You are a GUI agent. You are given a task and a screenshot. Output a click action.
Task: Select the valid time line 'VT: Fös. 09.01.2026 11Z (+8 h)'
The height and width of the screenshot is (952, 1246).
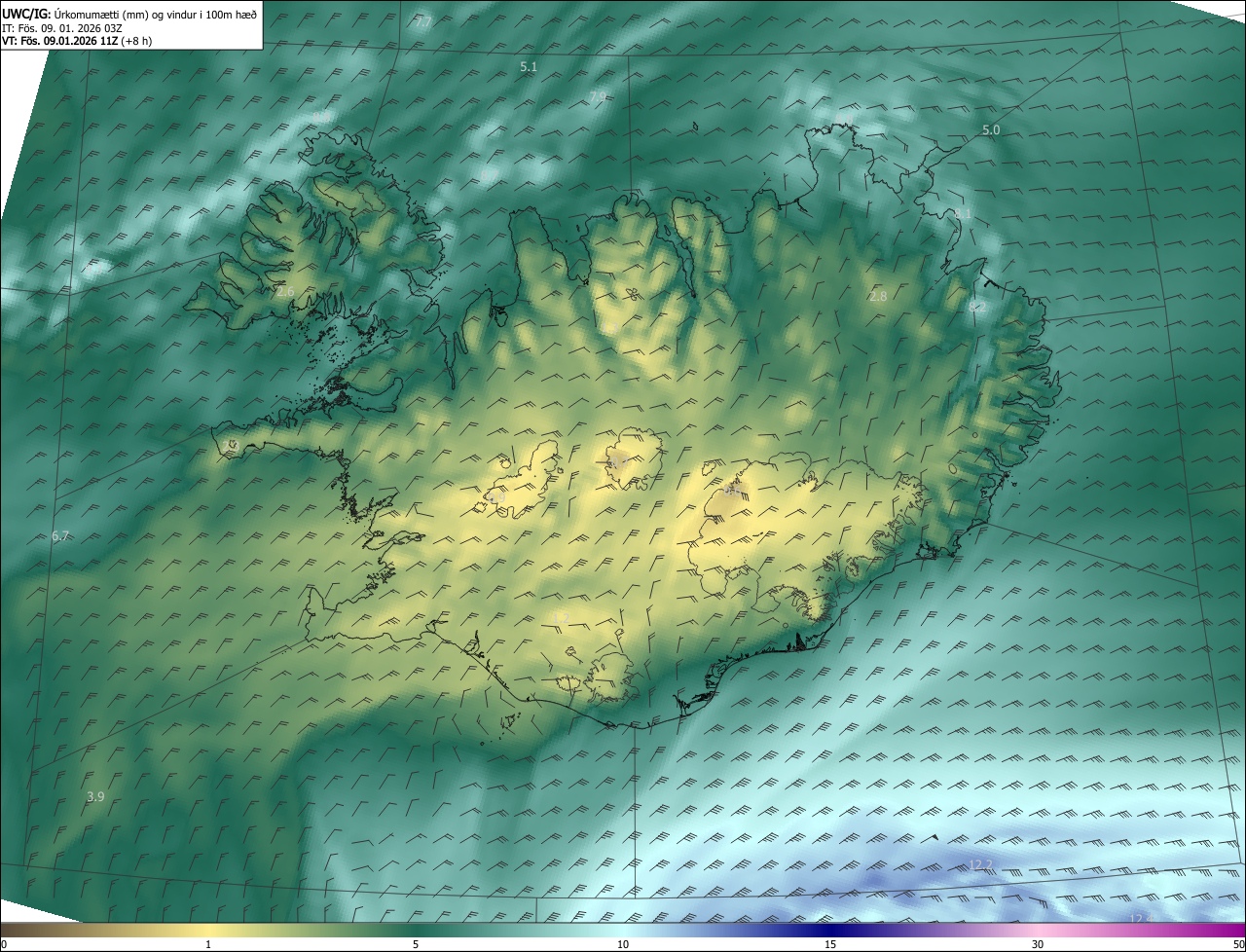pyautogui.click(x=77, y=41)
